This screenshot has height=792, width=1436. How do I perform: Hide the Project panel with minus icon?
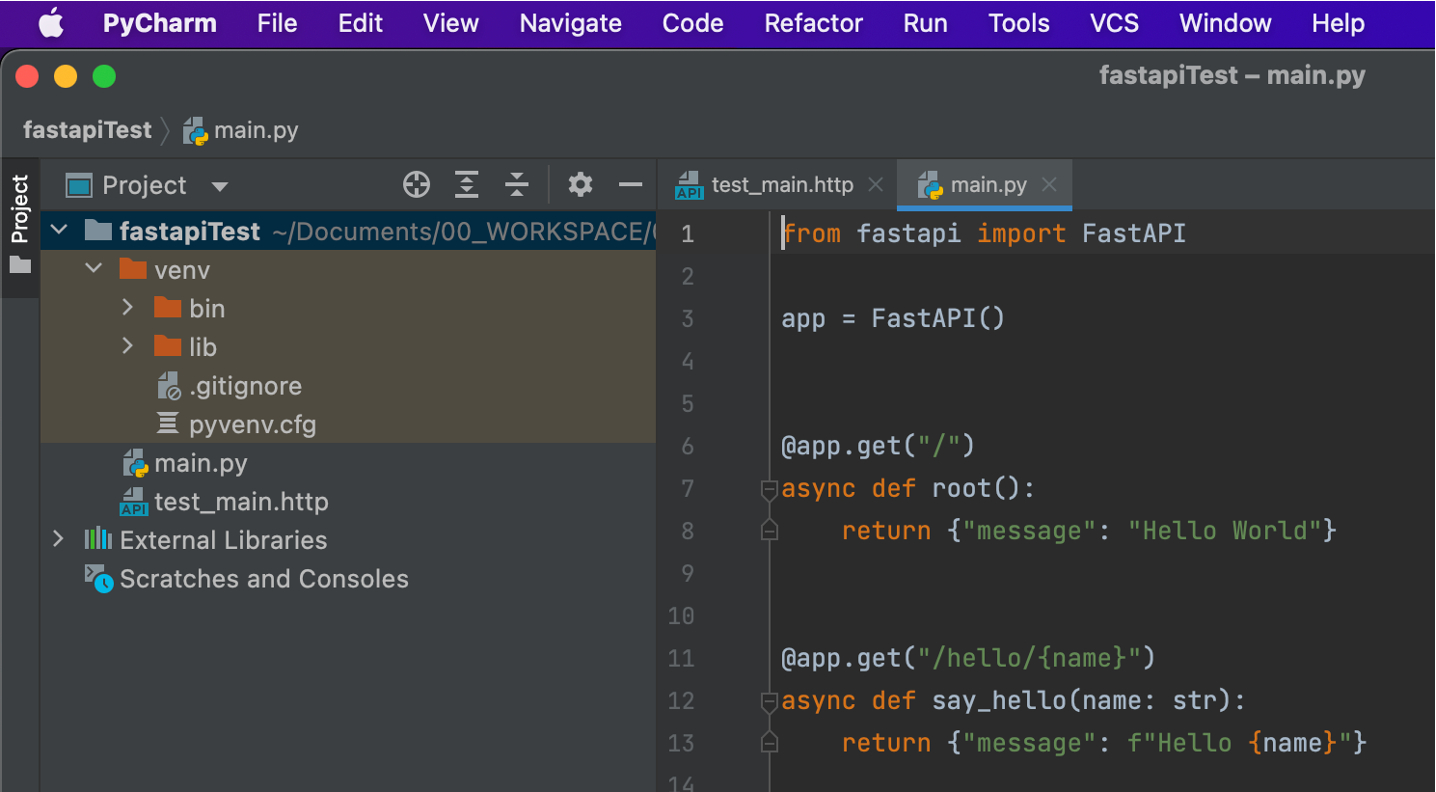[x=630, y=184]
